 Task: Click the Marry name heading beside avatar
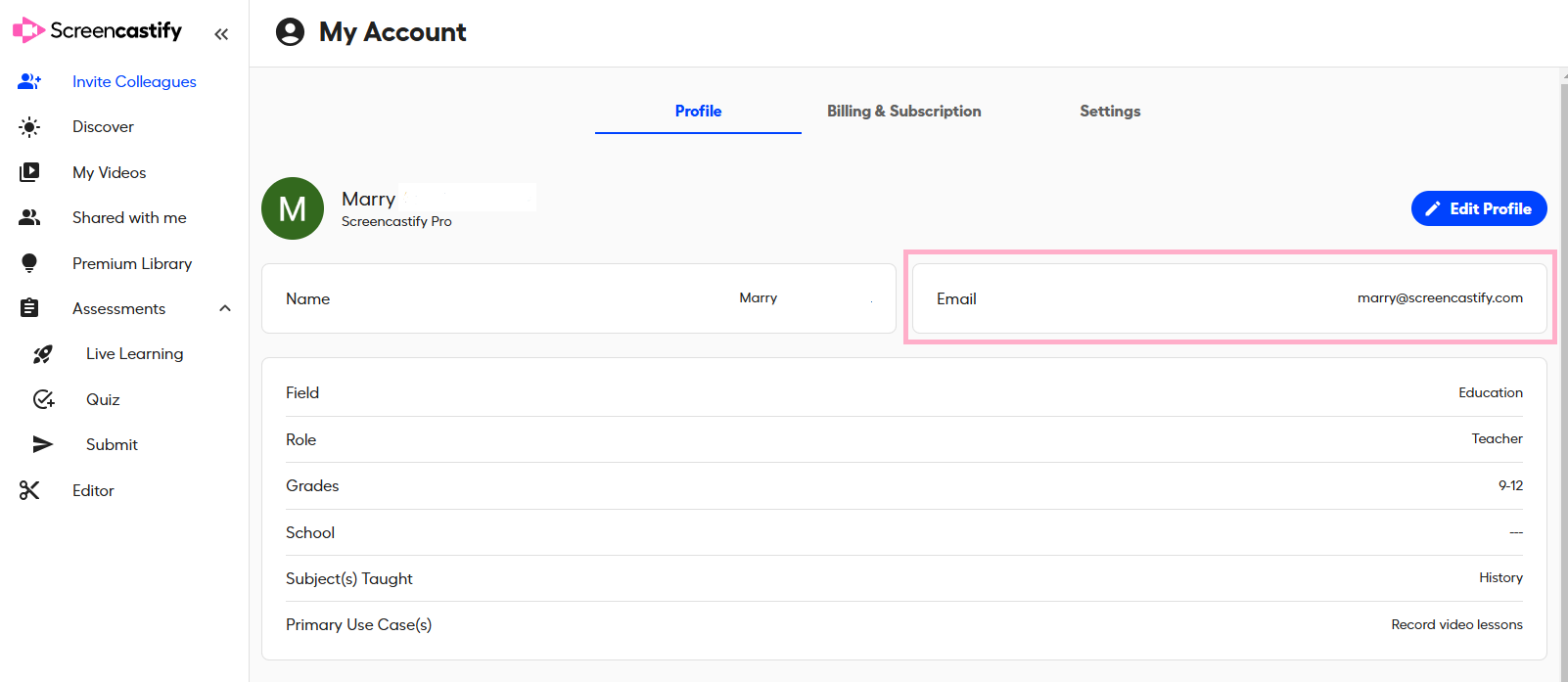click(x=368, y=199)
